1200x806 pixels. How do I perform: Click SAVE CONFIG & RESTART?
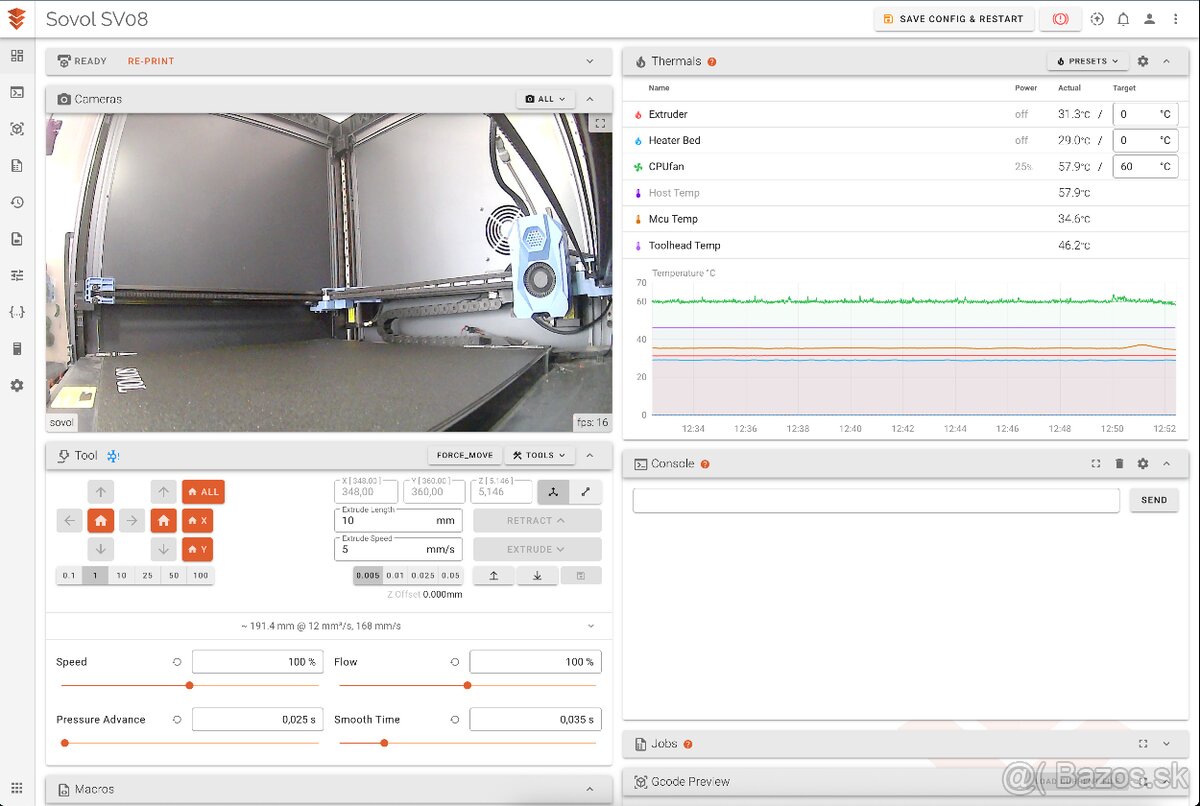954,19
